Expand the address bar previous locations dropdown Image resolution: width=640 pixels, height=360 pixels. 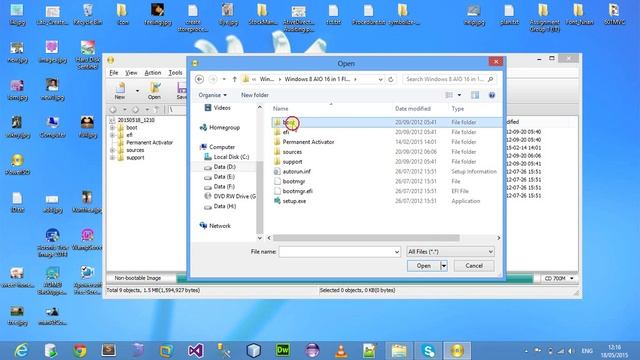380,80
